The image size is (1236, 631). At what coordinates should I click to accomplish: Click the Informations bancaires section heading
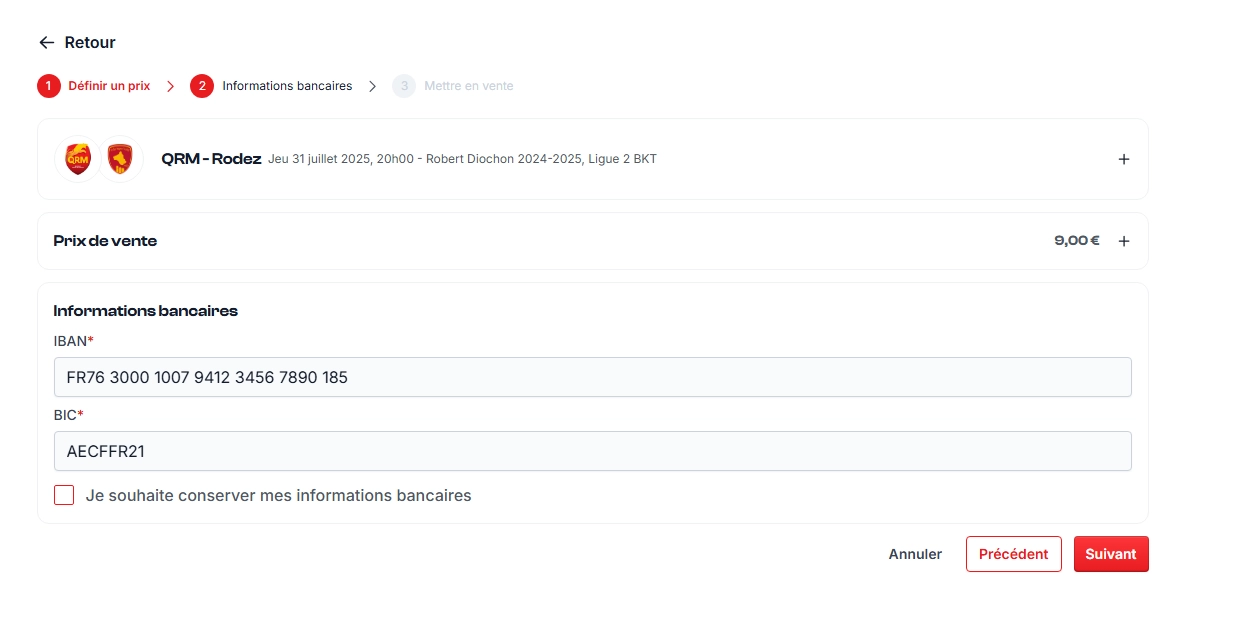146,311
